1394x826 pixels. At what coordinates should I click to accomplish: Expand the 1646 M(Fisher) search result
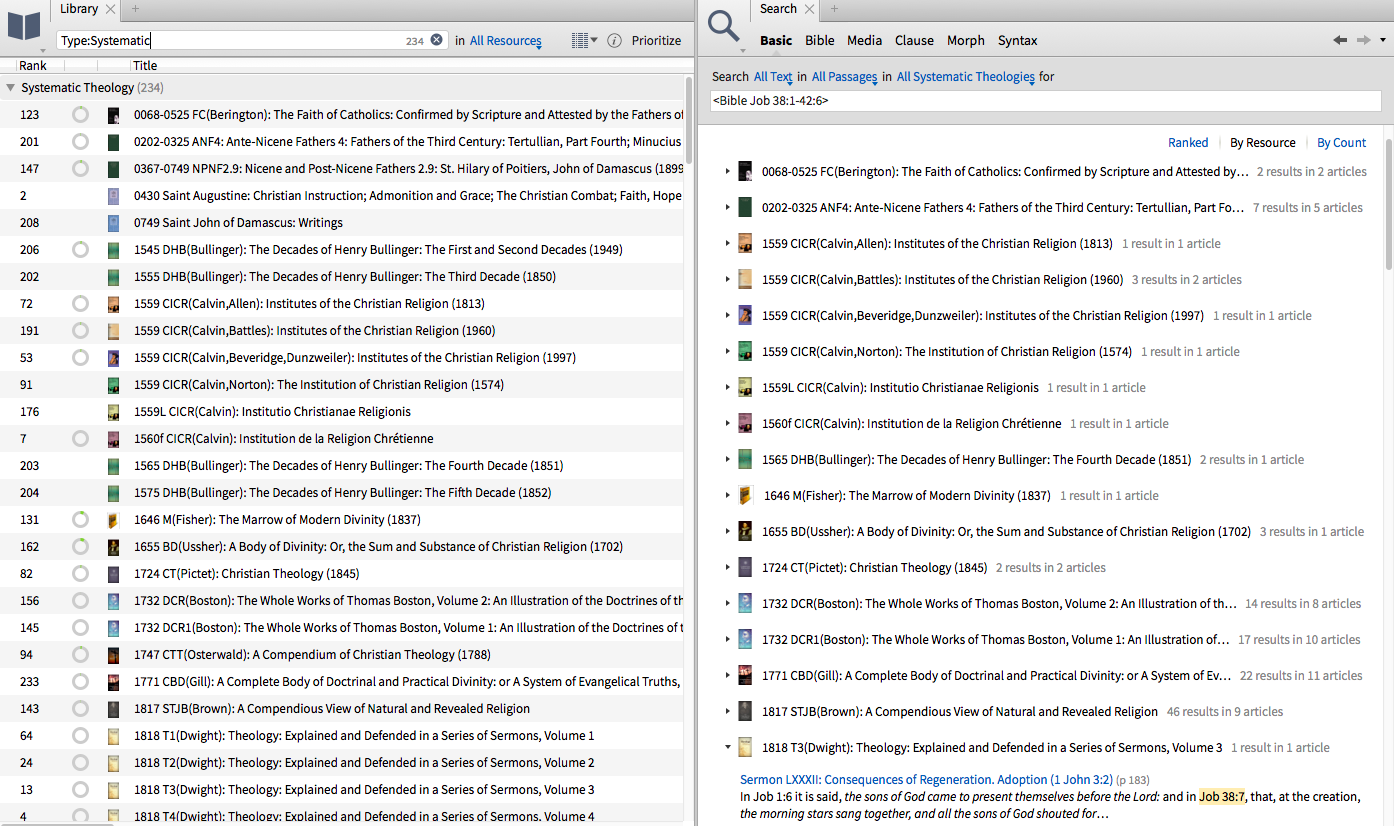(728, 496)
